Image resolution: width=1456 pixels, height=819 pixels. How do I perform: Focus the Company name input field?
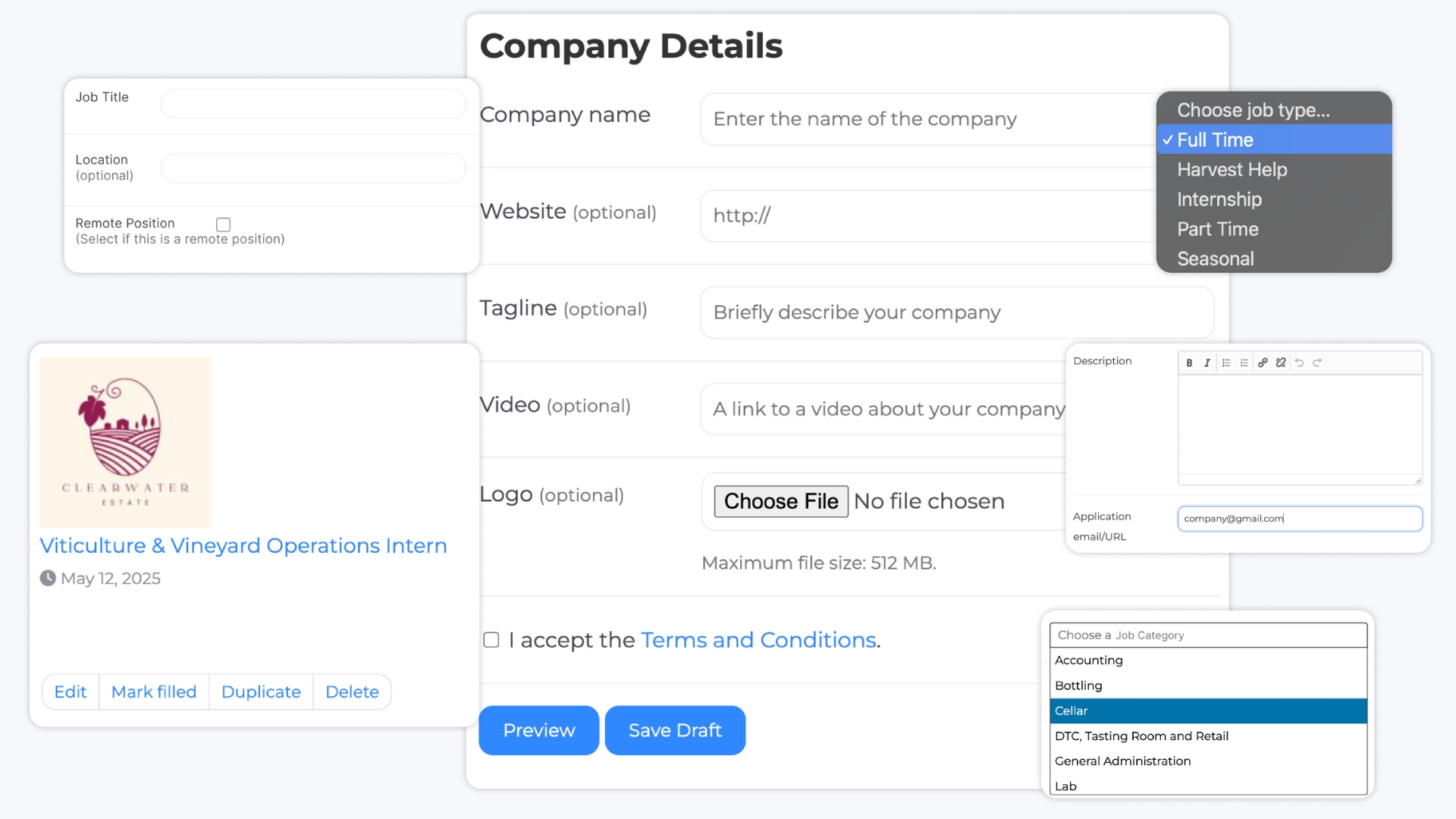tap(925, 119)
